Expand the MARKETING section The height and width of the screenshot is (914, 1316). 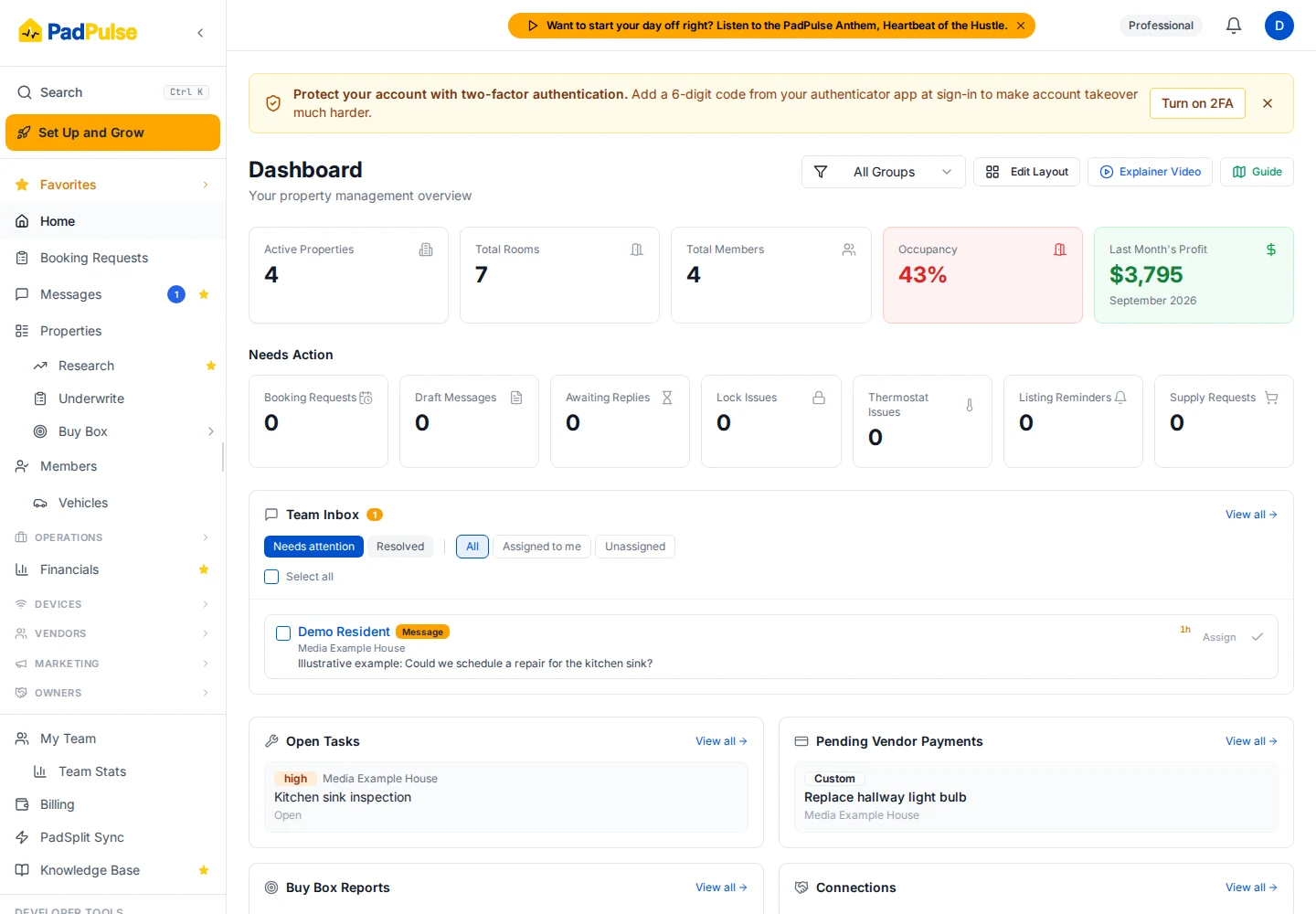(x=205, y=664)
